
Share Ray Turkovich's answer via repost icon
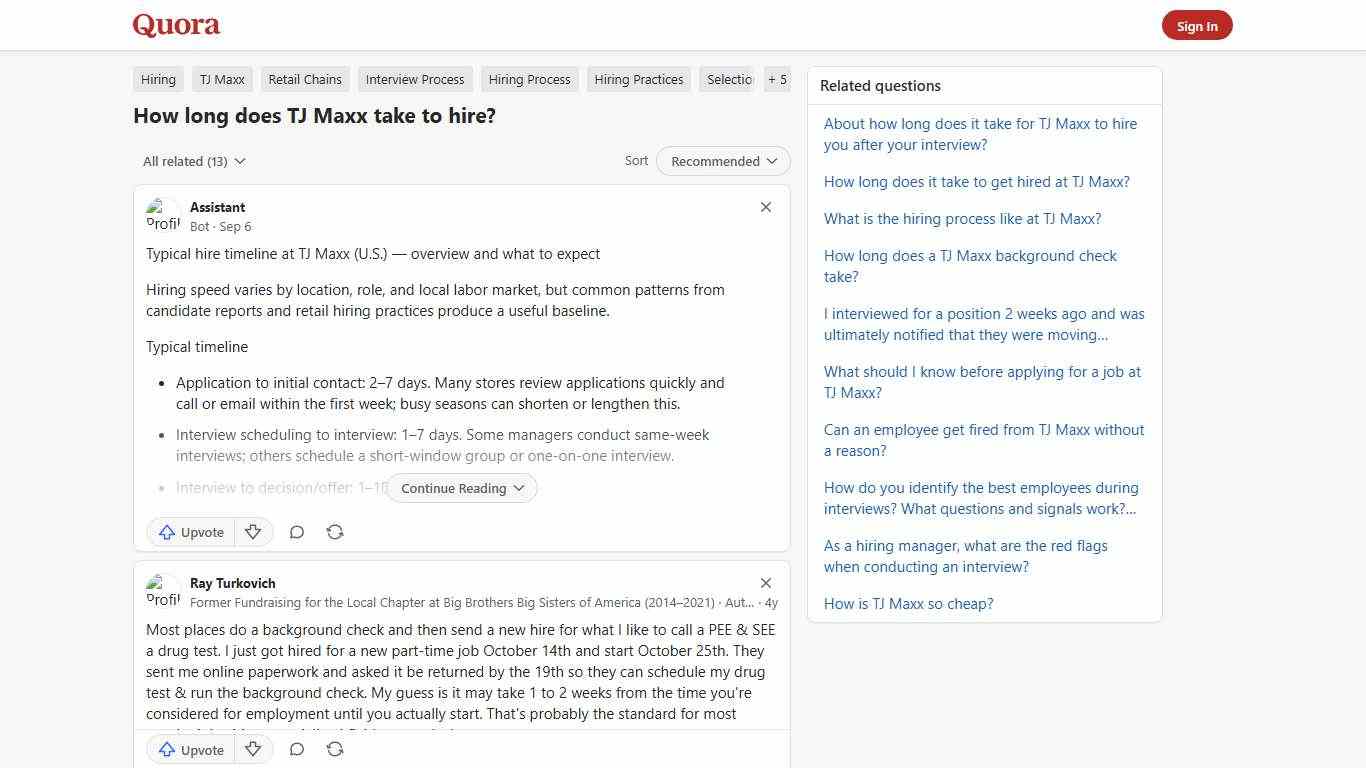[335, 749]
